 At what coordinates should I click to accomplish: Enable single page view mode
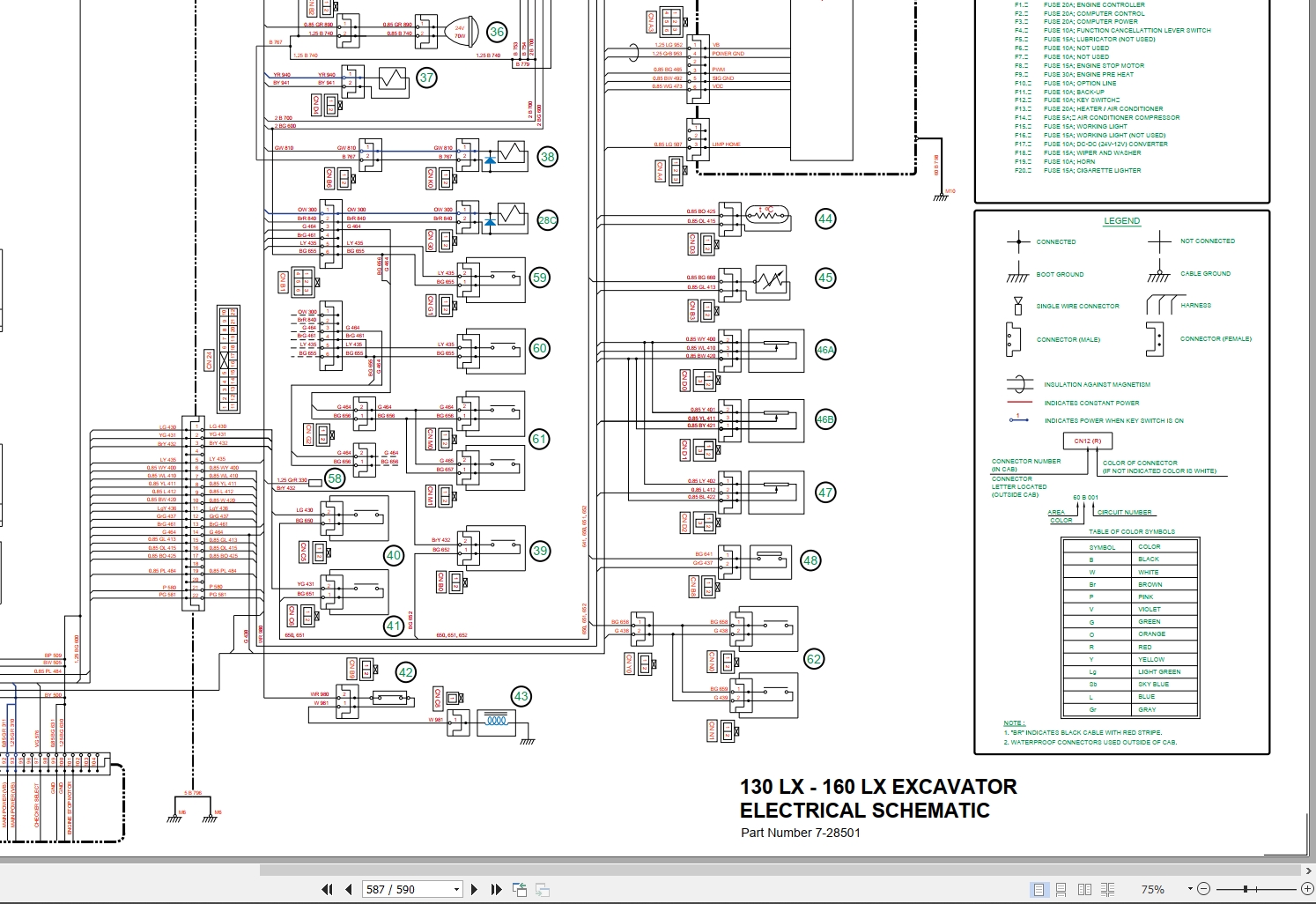pyautogui.click(x=1039, y=889)
